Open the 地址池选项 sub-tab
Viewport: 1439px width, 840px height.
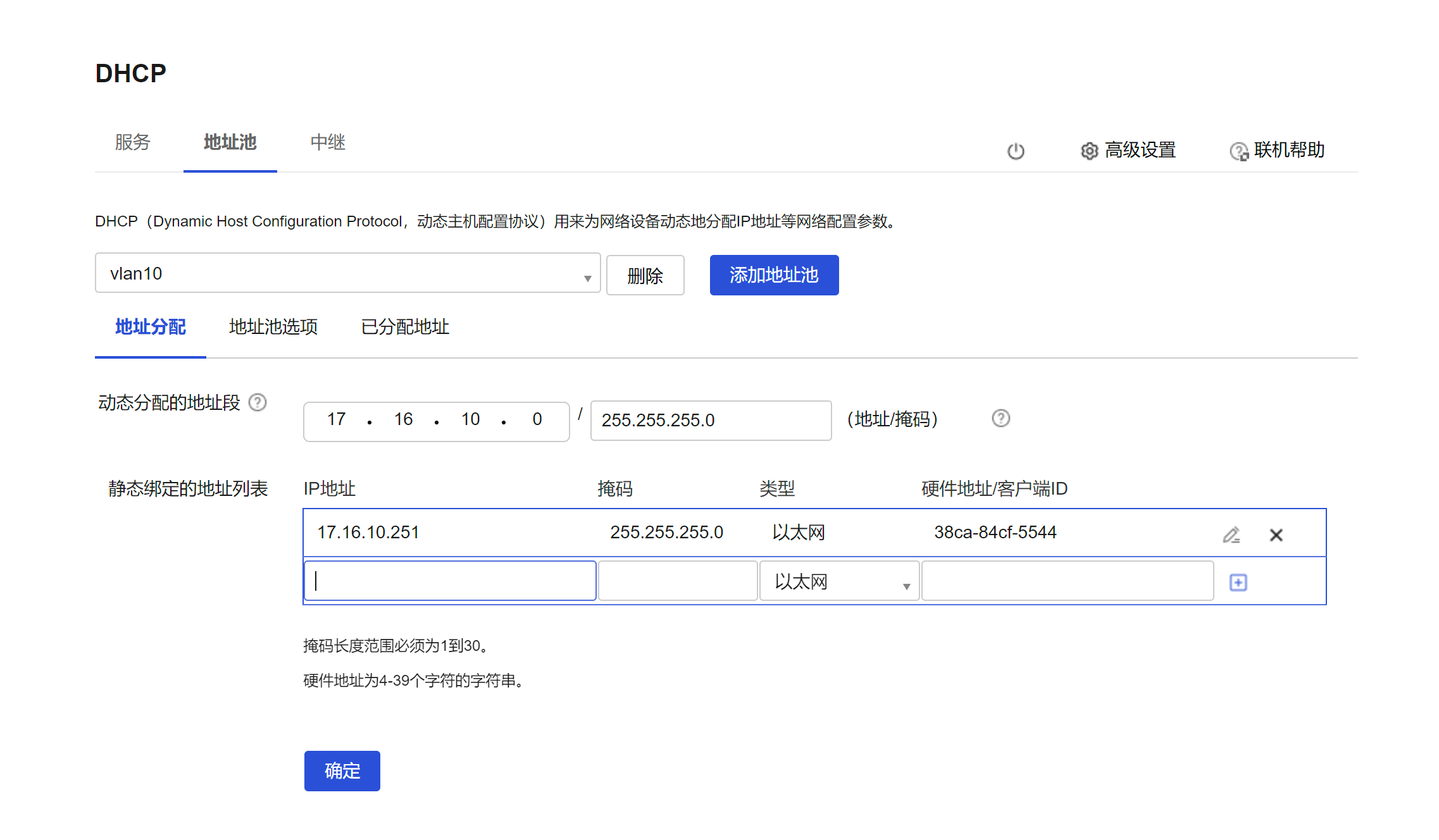273,327
